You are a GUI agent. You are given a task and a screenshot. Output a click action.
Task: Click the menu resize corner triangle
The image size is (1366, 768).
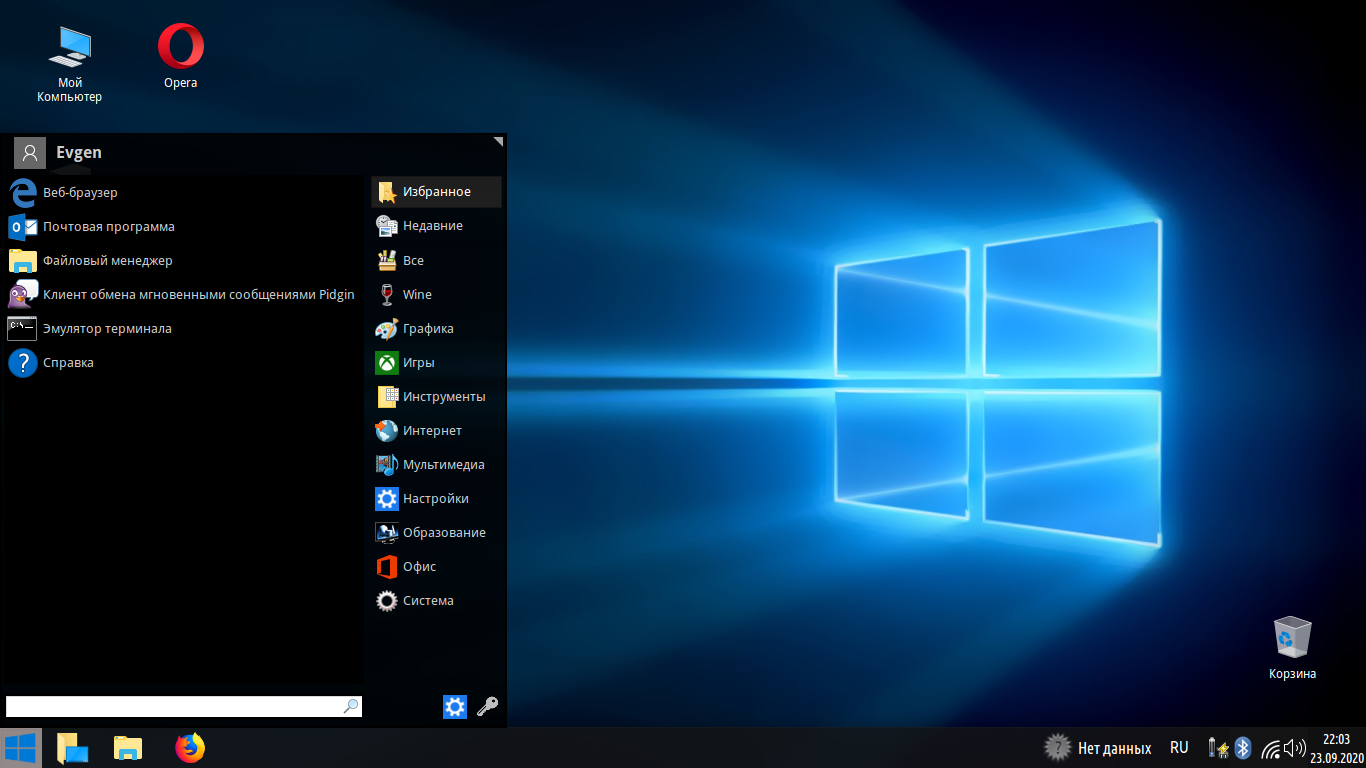[498, 142]
